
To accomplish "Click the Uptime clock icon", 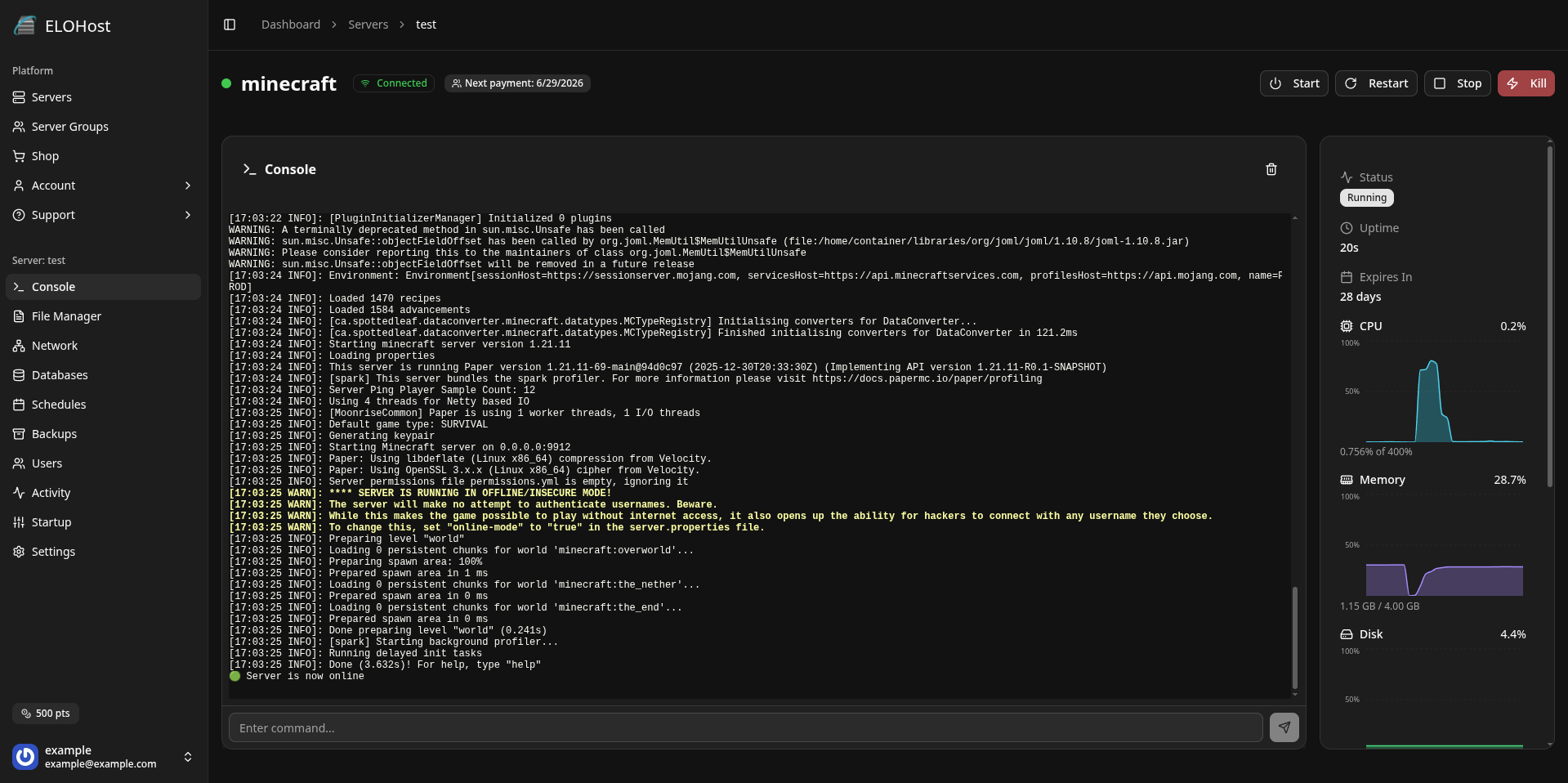I will point(1347,228).
